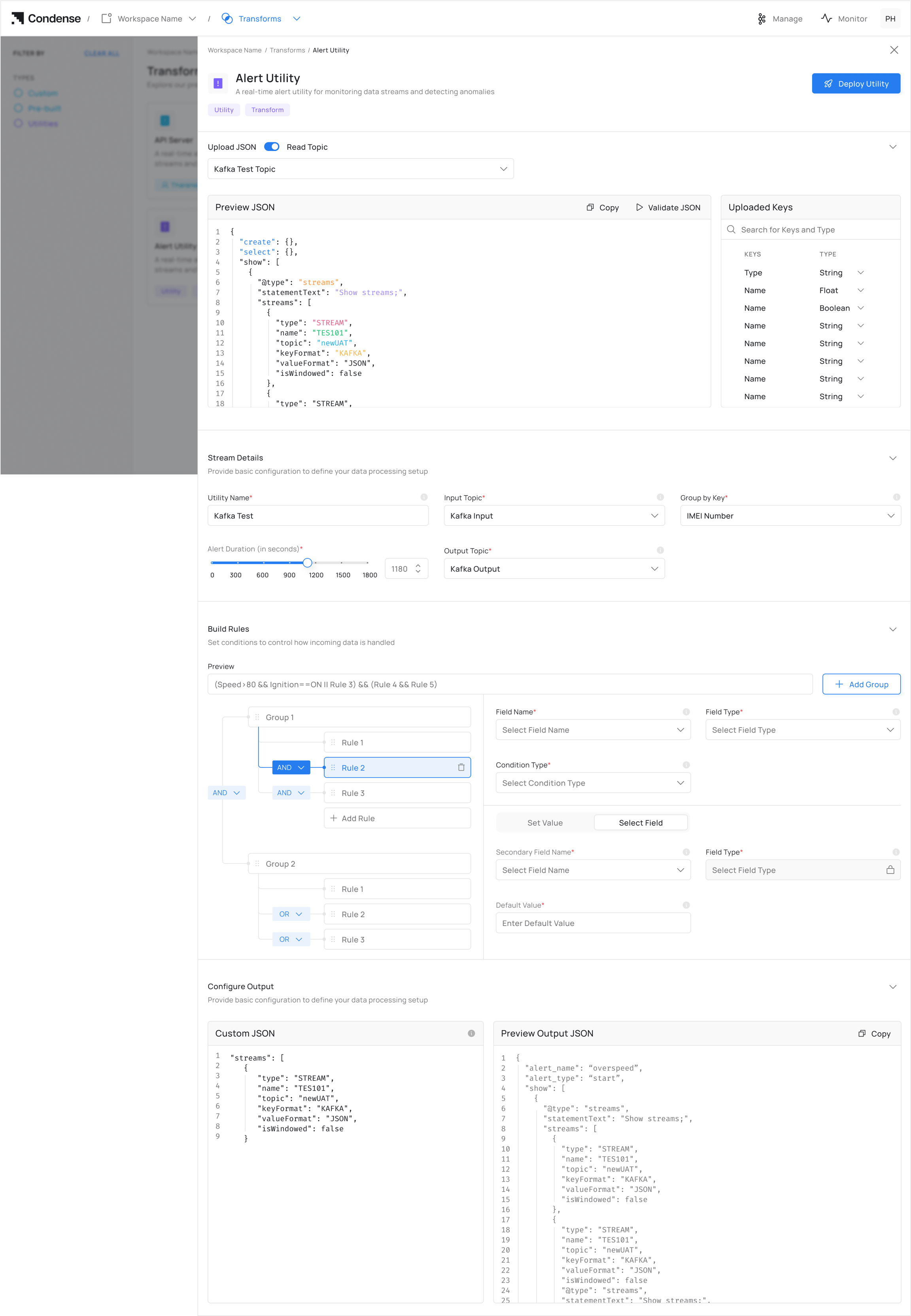Open Input Topic Kafka Input dropdown
Image resolution: width=911 pixels, height=1316 pixels.
554,516
